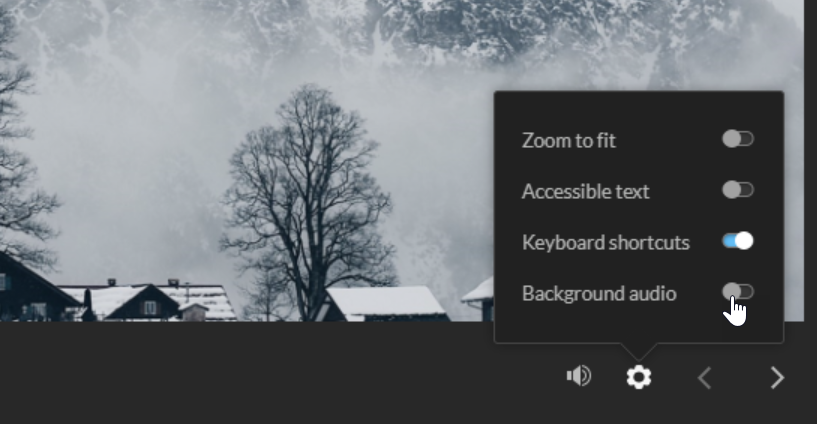Select the 'Zoom to fit' label
This screenshot has height=424, width=817.
point(568,141)
